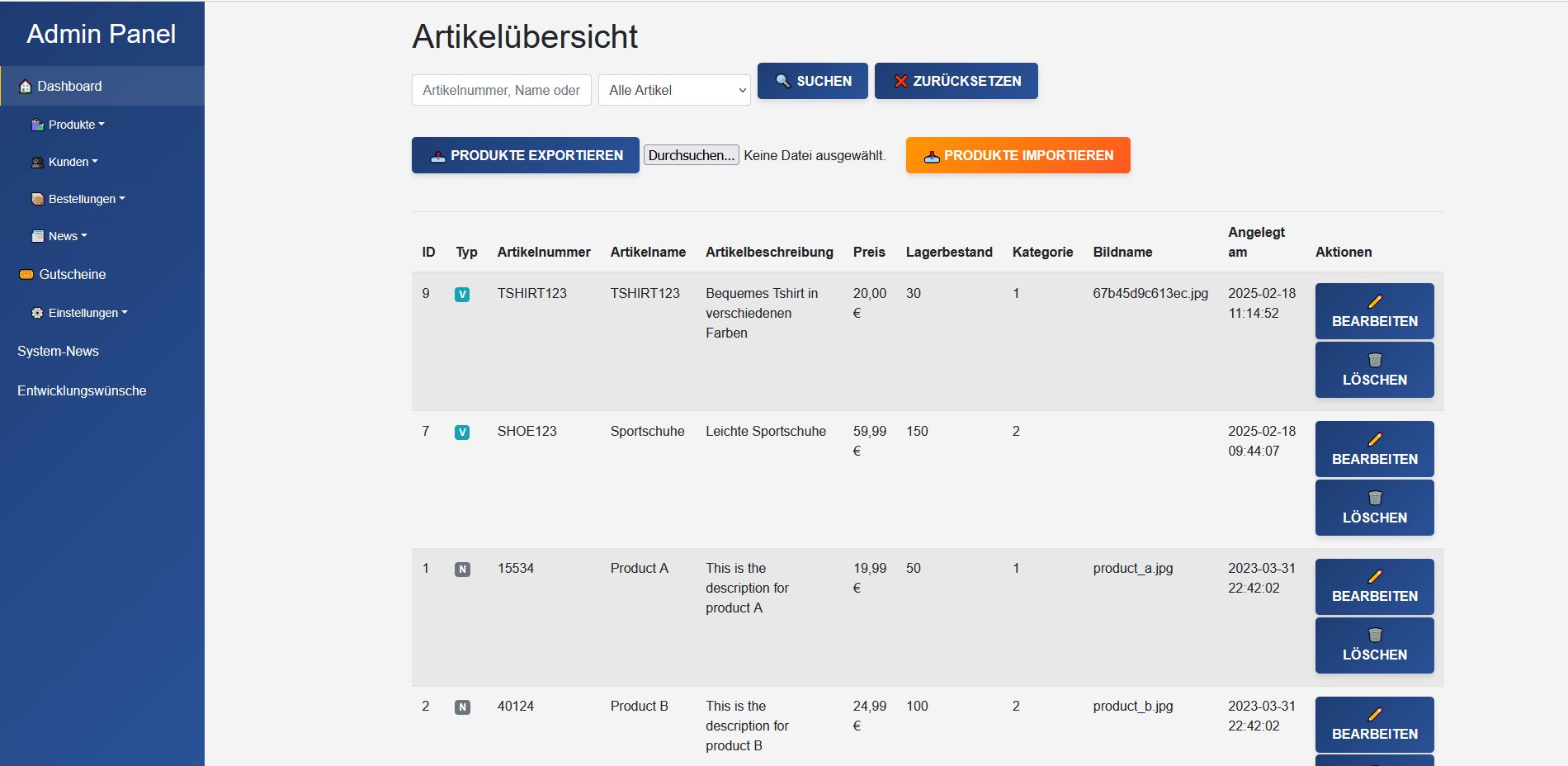Expand the News sidebar menu
Viewport: 1568px width, 766px height.
coord(66,236)
